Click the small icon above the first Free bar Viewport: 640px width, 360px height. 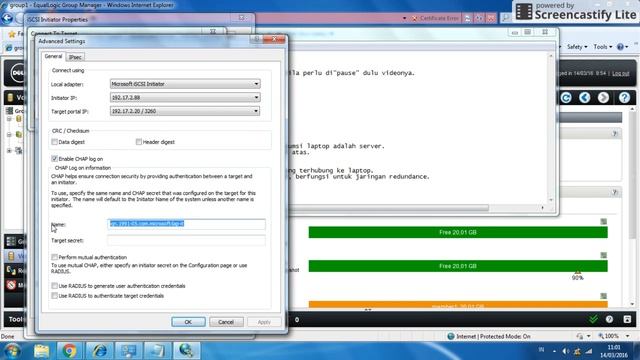point(604,222)
